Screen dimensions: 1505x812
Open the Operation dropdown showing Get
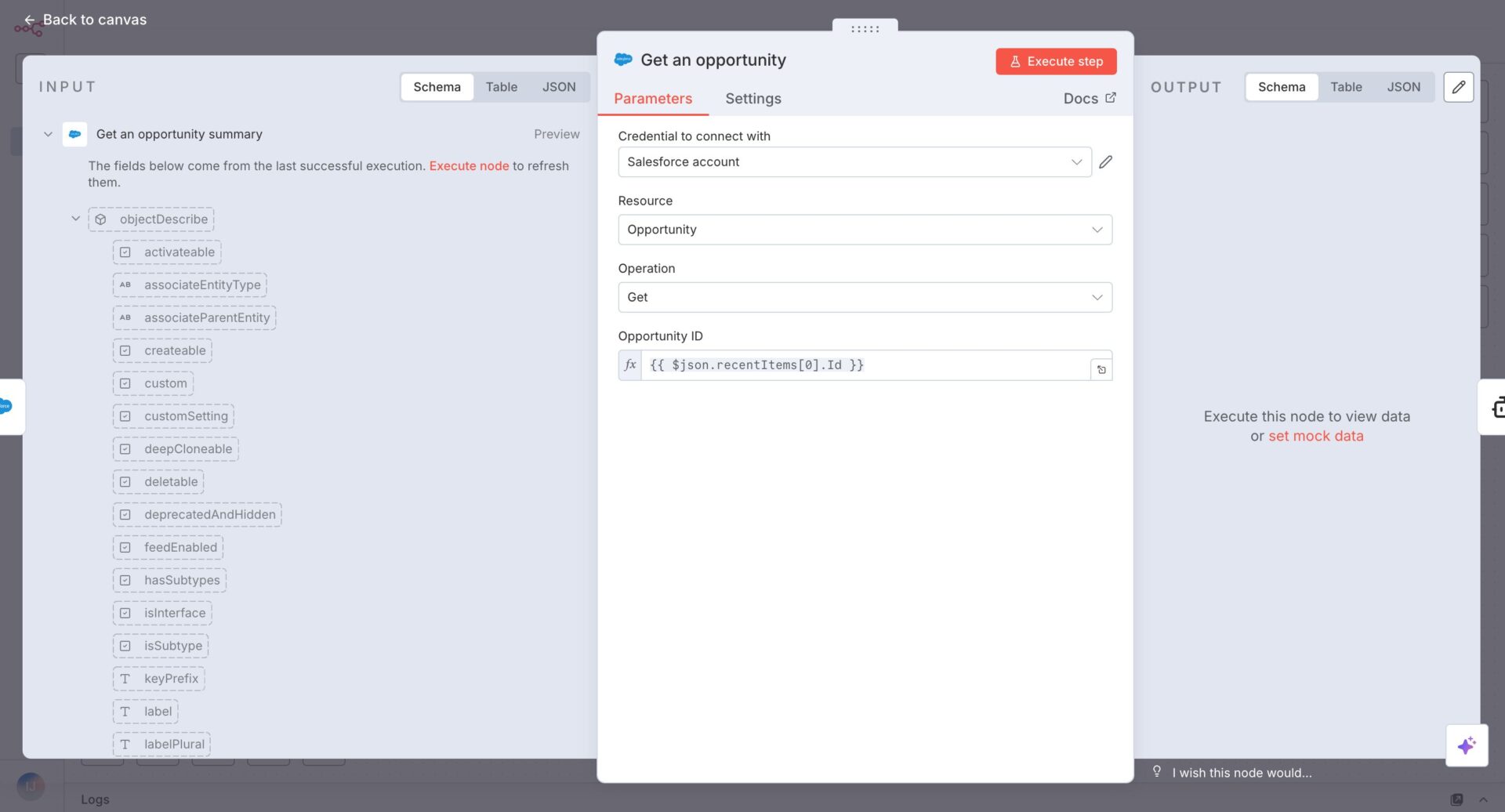[x=864, y=298]
